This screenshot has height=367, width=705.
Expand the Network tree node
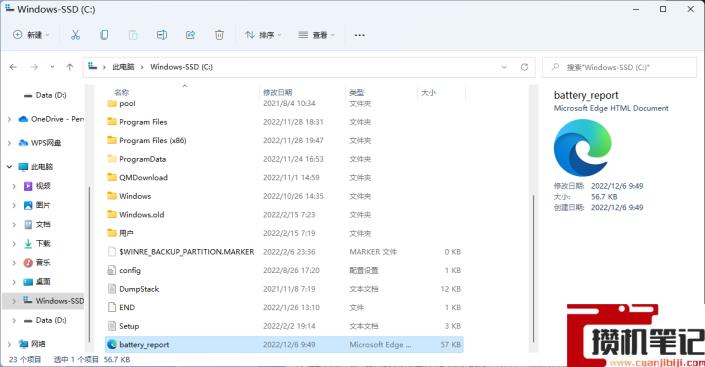[x=9, y=344]
